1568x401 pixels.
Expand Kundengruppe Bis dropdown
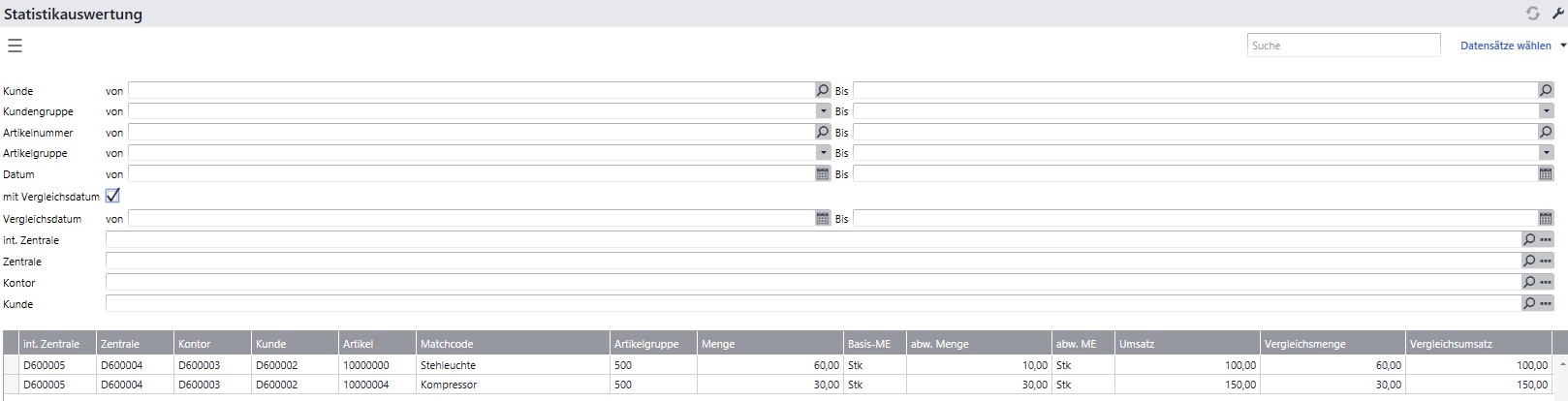coord(1546,111)
